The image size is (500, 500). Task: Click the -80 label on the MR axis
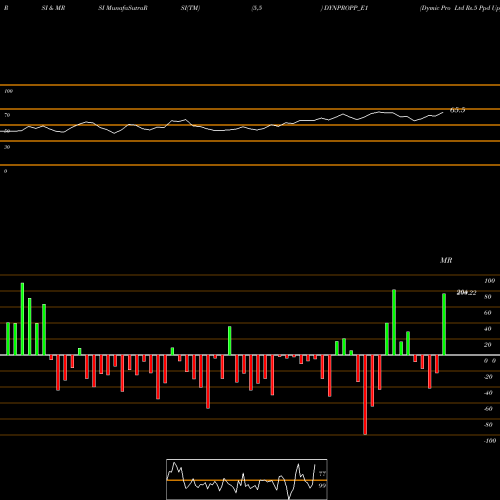(488, 425)
